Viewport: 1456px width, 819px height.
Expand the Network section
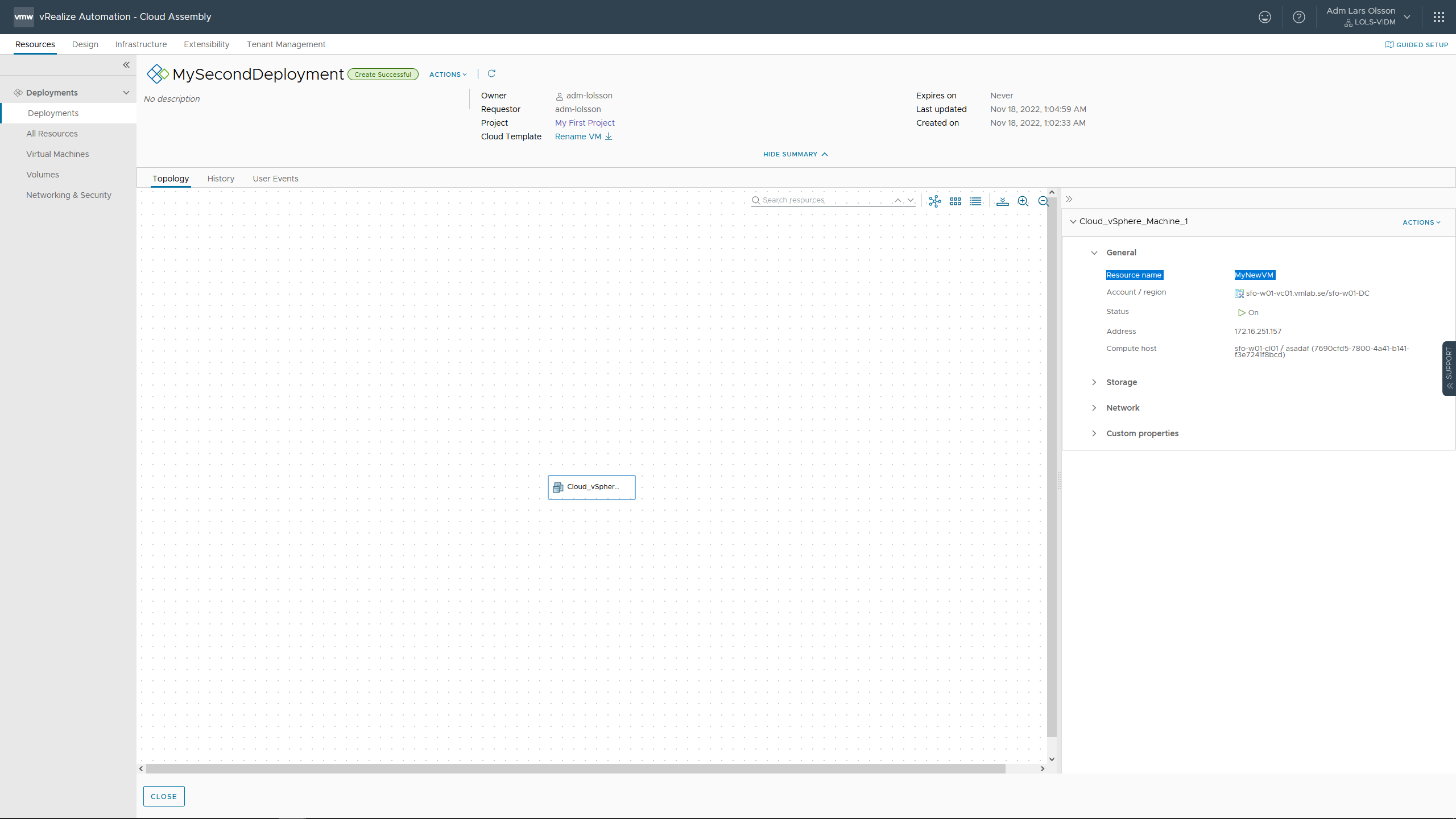(1094, 408)
